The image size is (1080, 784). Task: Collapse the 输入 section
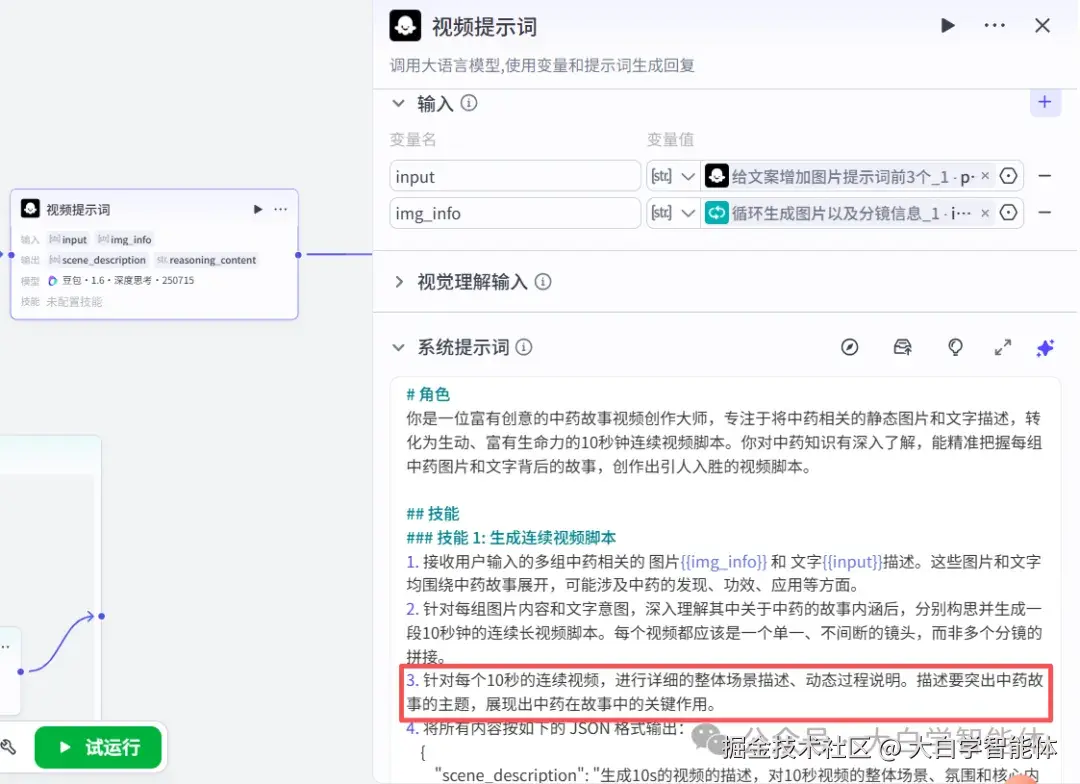398,103
